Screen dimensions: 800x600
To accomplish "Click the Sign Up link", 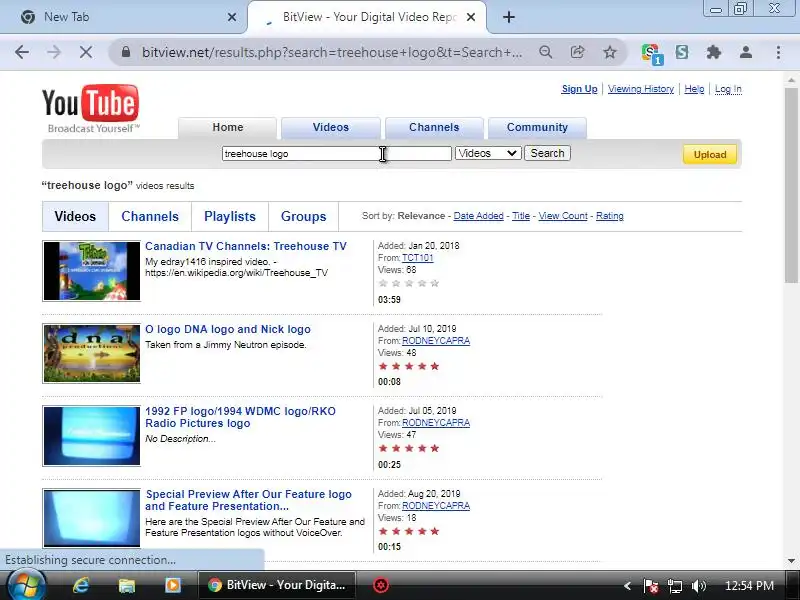I will (579, 89).
